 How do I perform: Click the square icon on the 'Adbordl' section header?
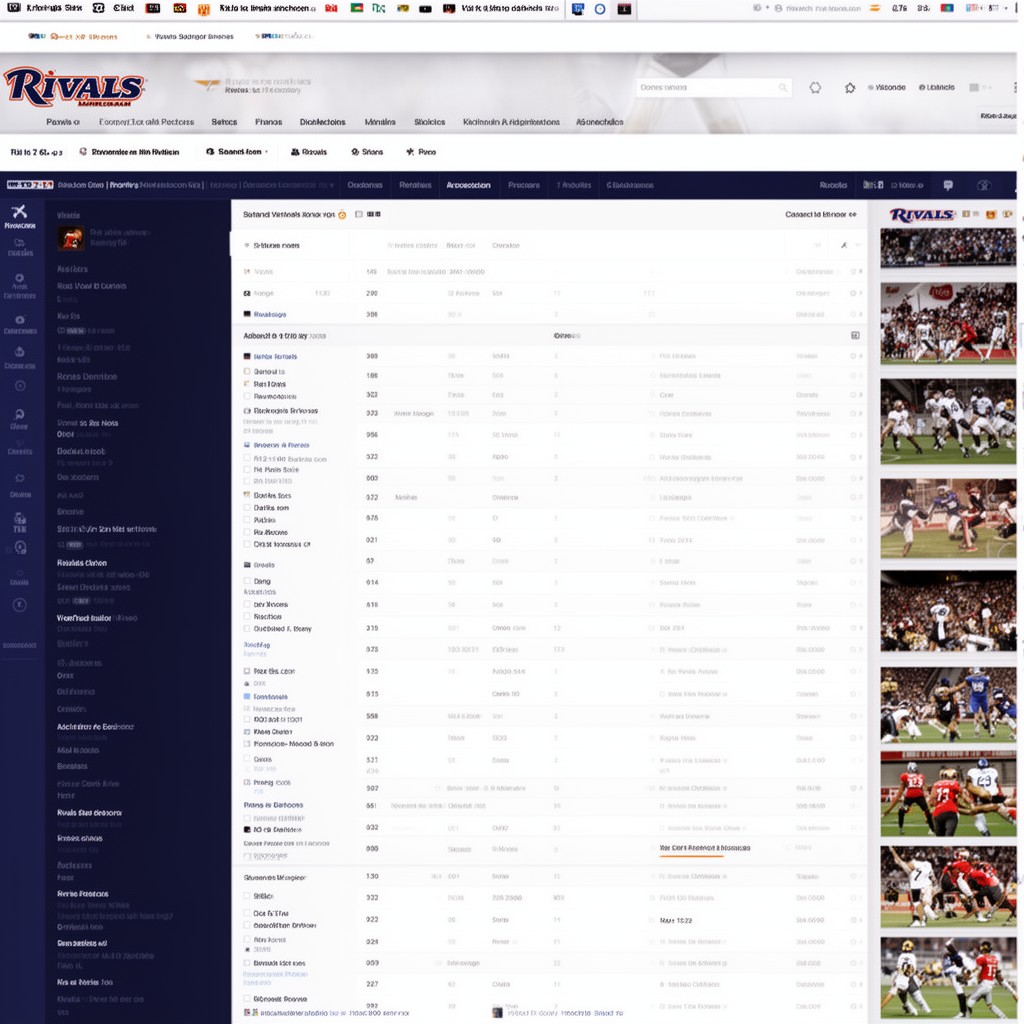855,336
